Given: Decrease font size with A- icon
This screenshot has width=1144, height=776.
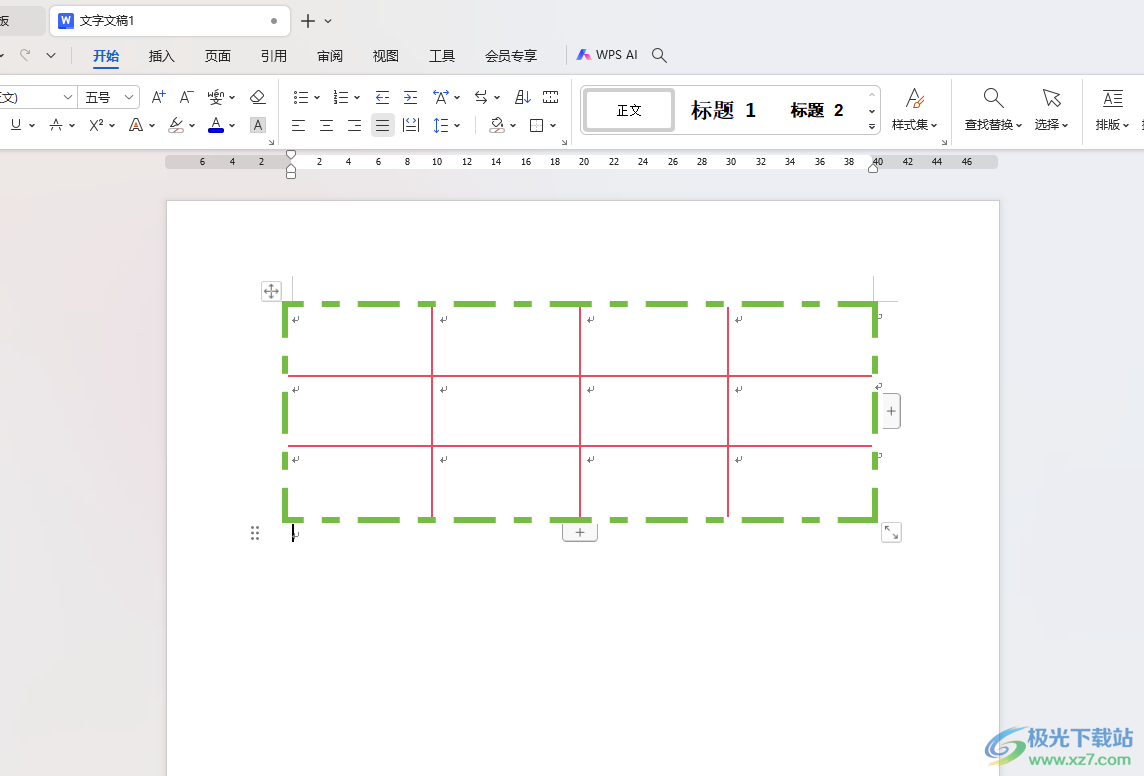Looking at the screenshot, I should 187,97.
